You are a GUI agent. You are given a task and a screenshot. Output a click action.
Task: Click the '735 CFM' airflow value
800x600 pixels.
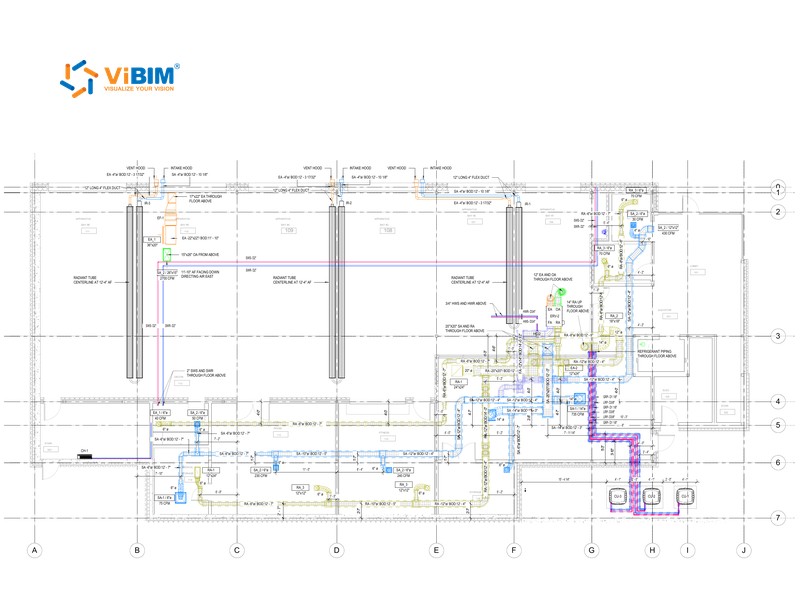[578, 414]
